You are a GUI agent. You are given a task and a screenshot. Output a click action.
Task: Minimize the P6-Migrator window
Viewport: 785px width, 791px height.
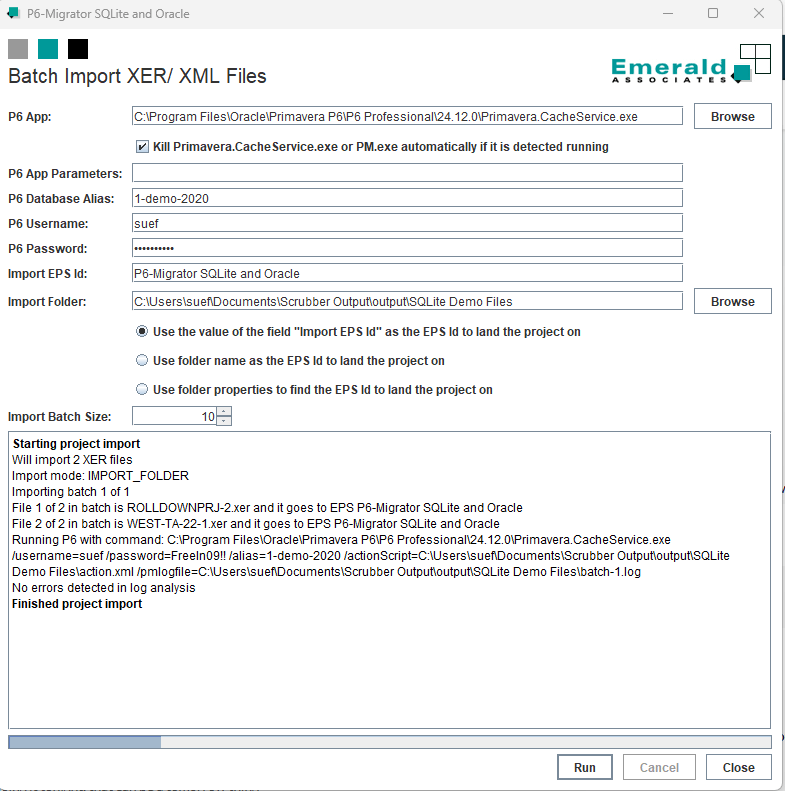coord(668,14)
